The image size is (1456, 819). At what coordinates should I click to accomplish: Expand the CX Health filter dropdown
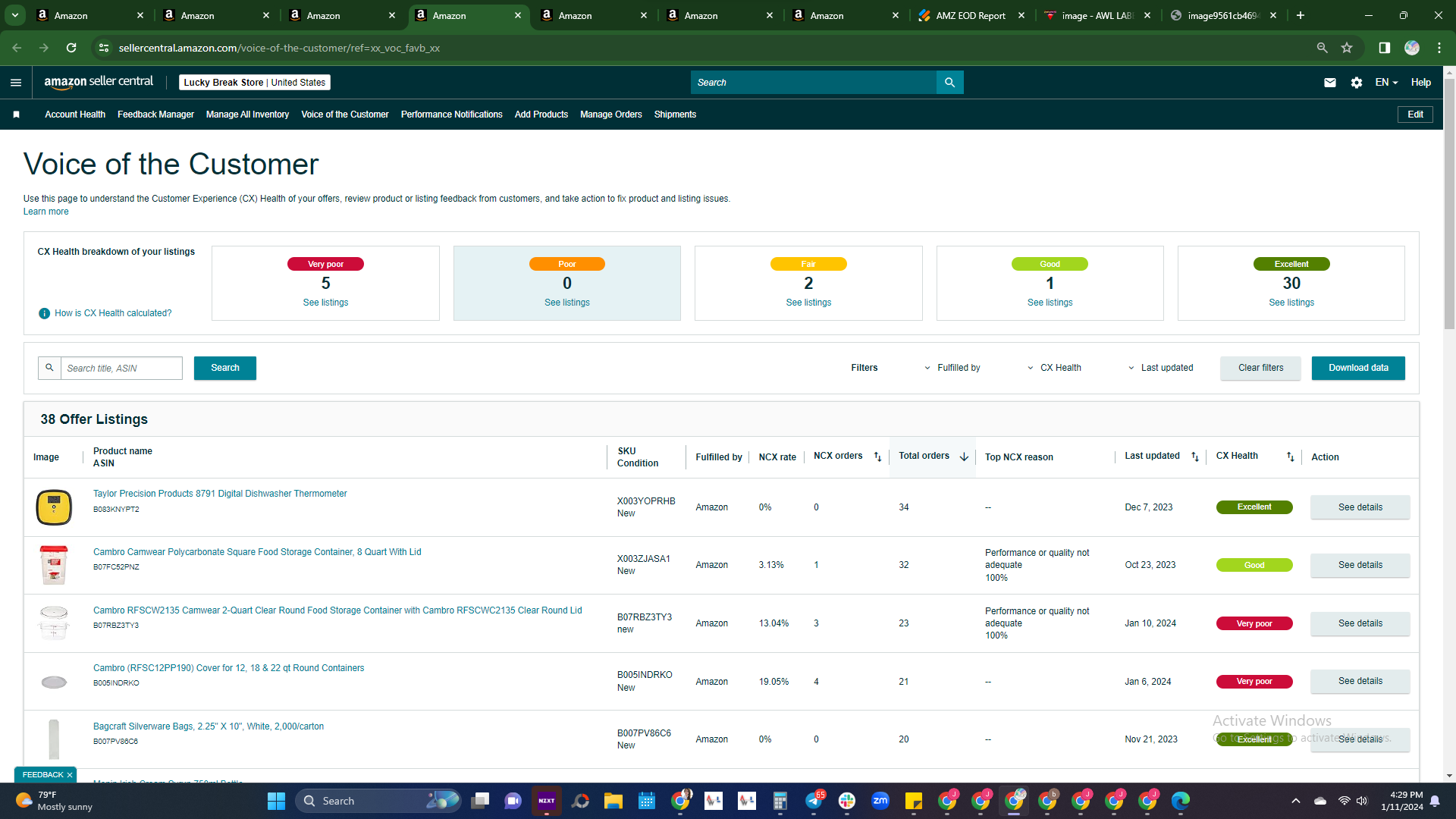point(1054,368)
